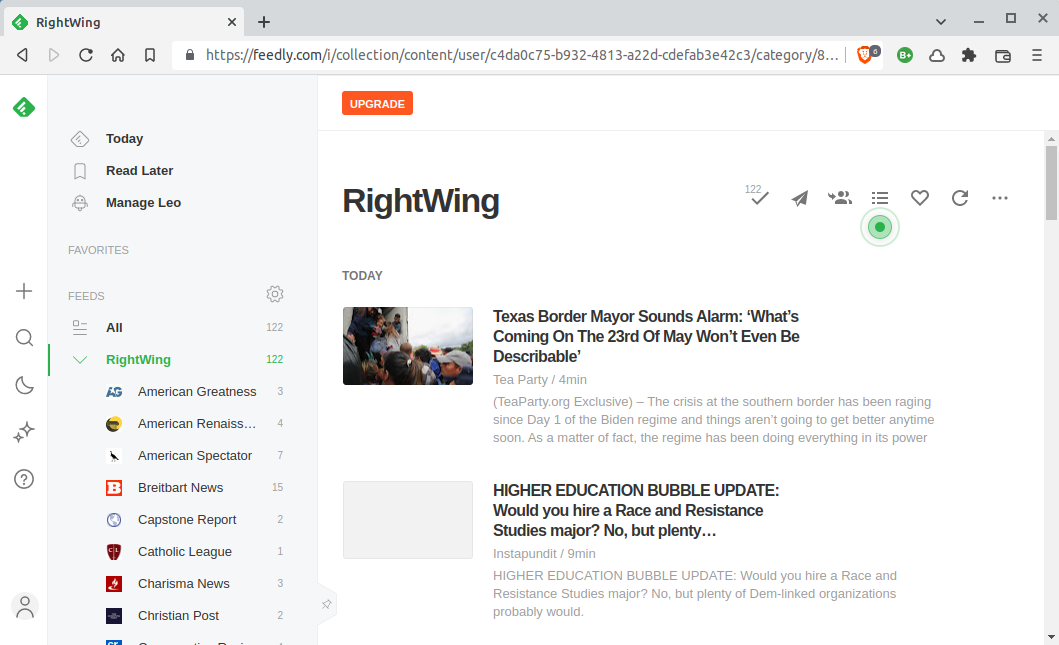Open the Higher Education Bubble Update headline
Image resolution: width=1059 pixels, height=645 pixels.
point(636,511)
